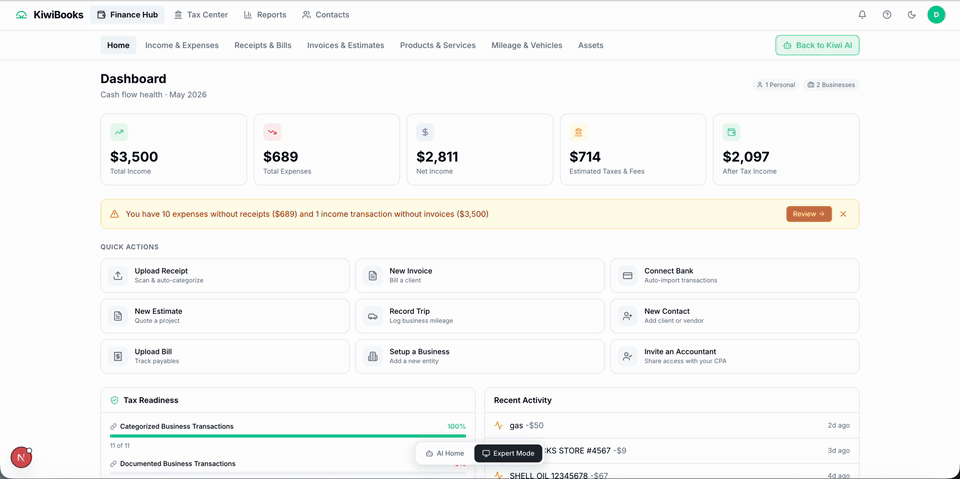Click the New Estimate document icon
Image resolution: width=960 pixels, height=479 pixels.
tap(118, 315)
